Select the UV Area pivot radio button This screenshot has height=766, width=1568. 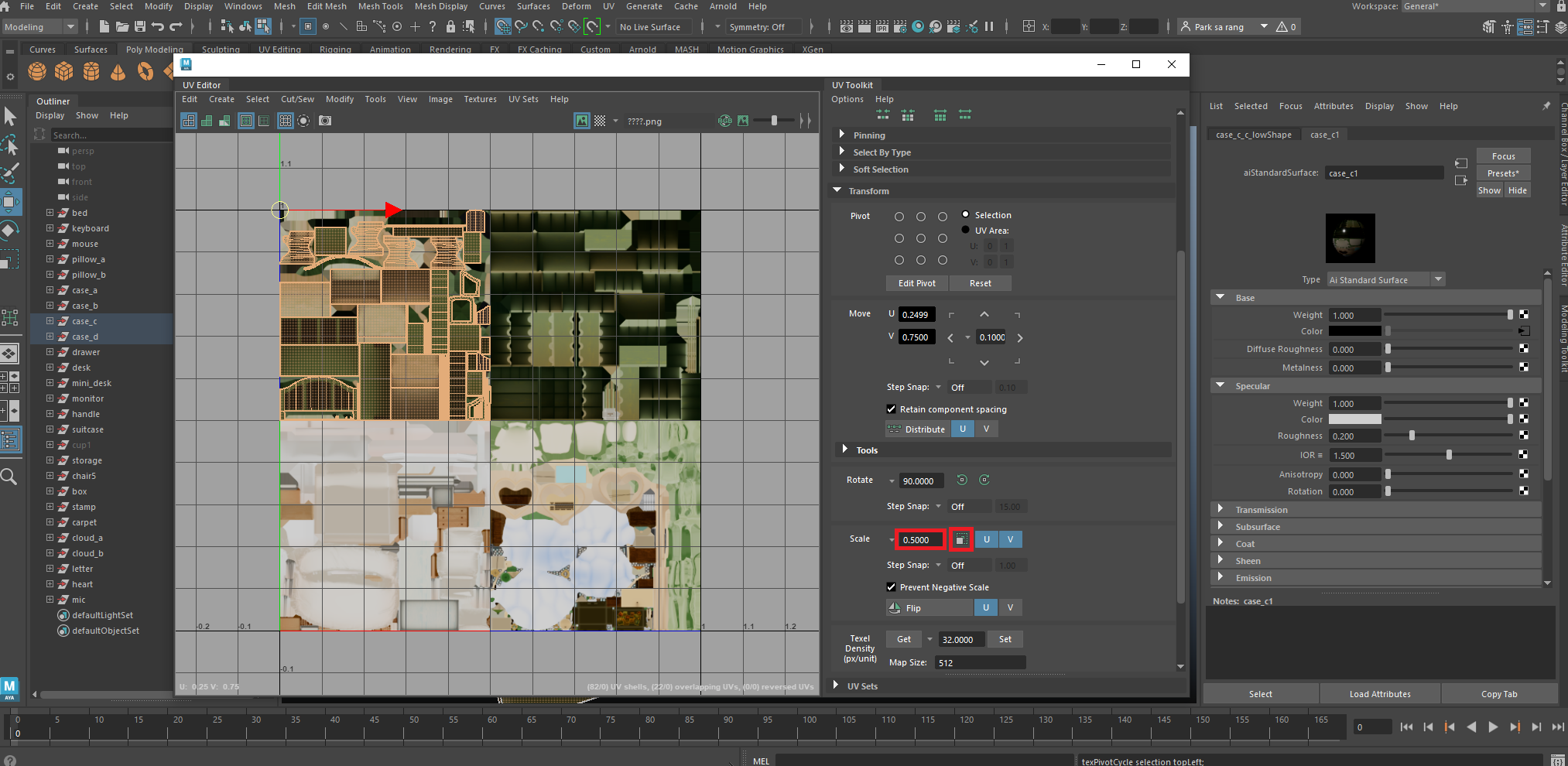point(965,230)
